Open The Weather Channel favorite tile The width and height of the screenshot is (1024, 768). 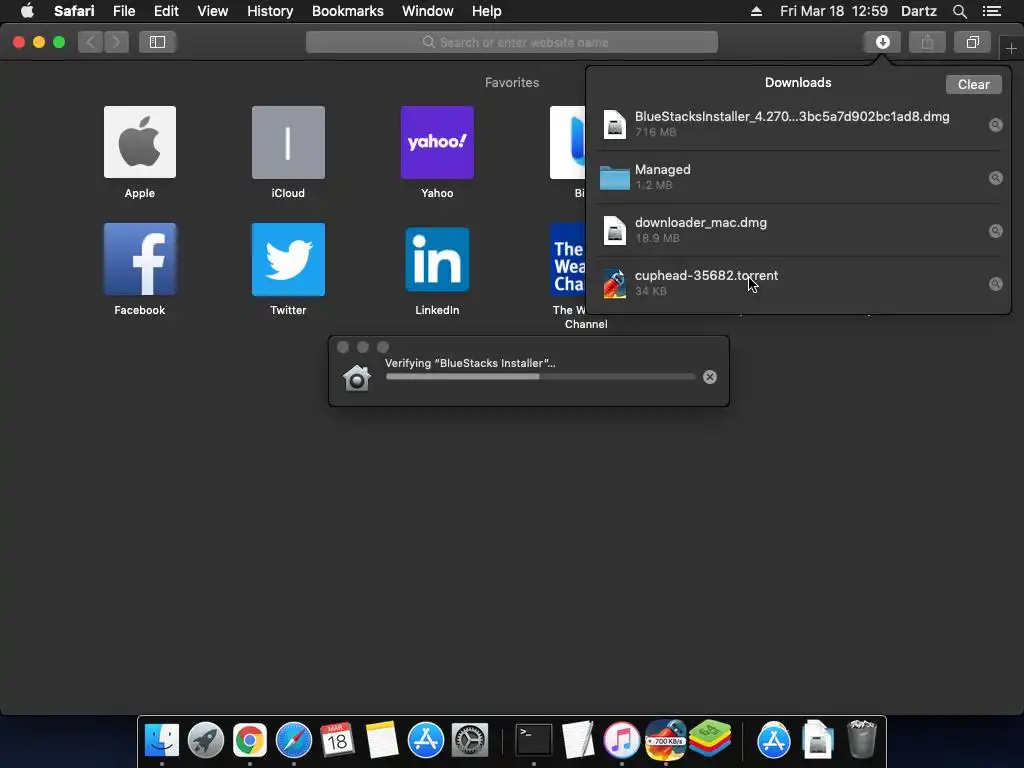click(568, 259)
